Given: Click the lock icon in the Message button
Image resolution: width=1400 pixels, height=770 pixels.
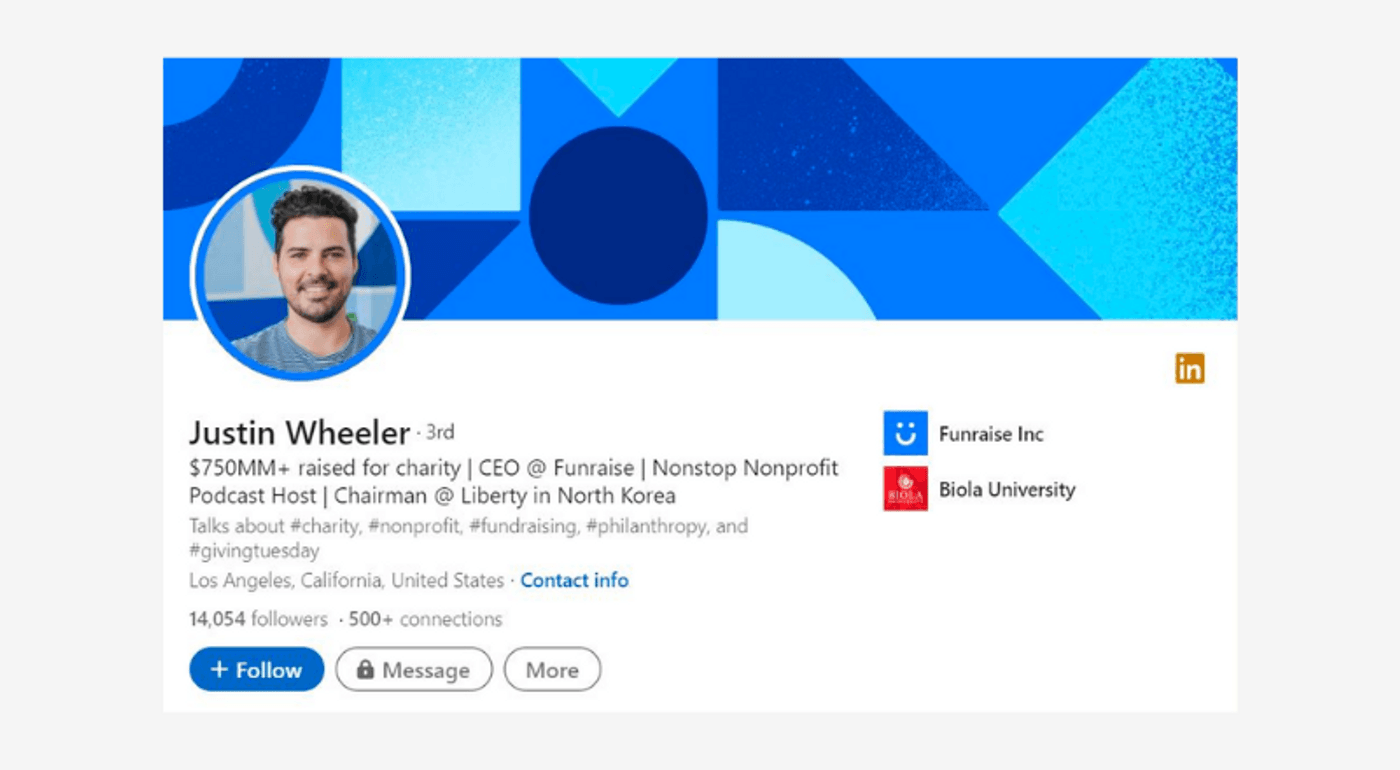Looking at the screenshot, I should (x=365, y=670).
